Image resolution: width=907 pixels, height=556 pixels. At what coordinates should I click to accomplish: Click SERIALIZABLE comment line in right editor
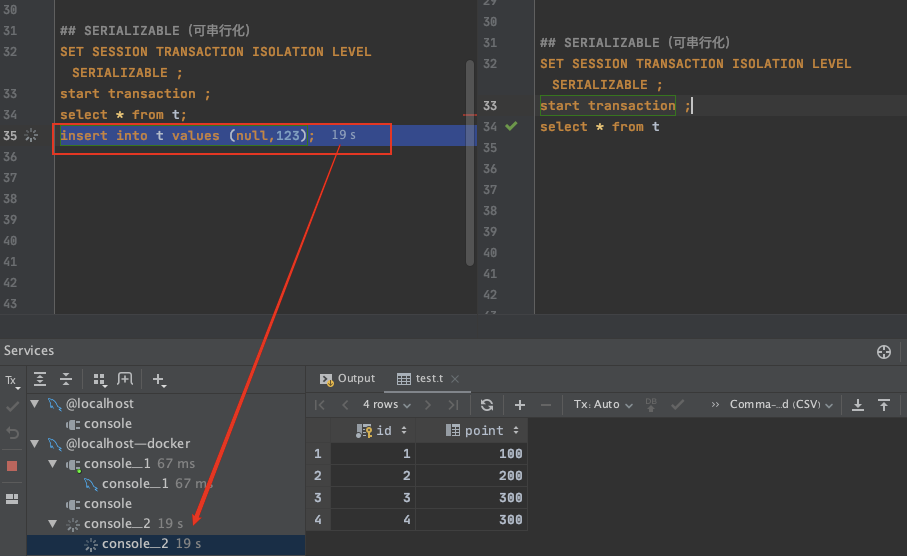point(635,43)
